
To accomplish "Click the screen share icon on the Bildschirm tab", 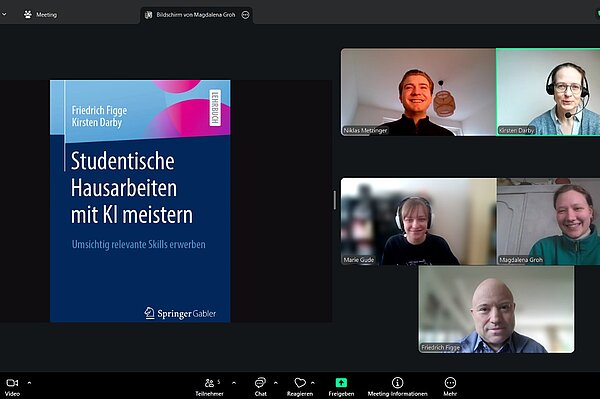I will point(148,15).
